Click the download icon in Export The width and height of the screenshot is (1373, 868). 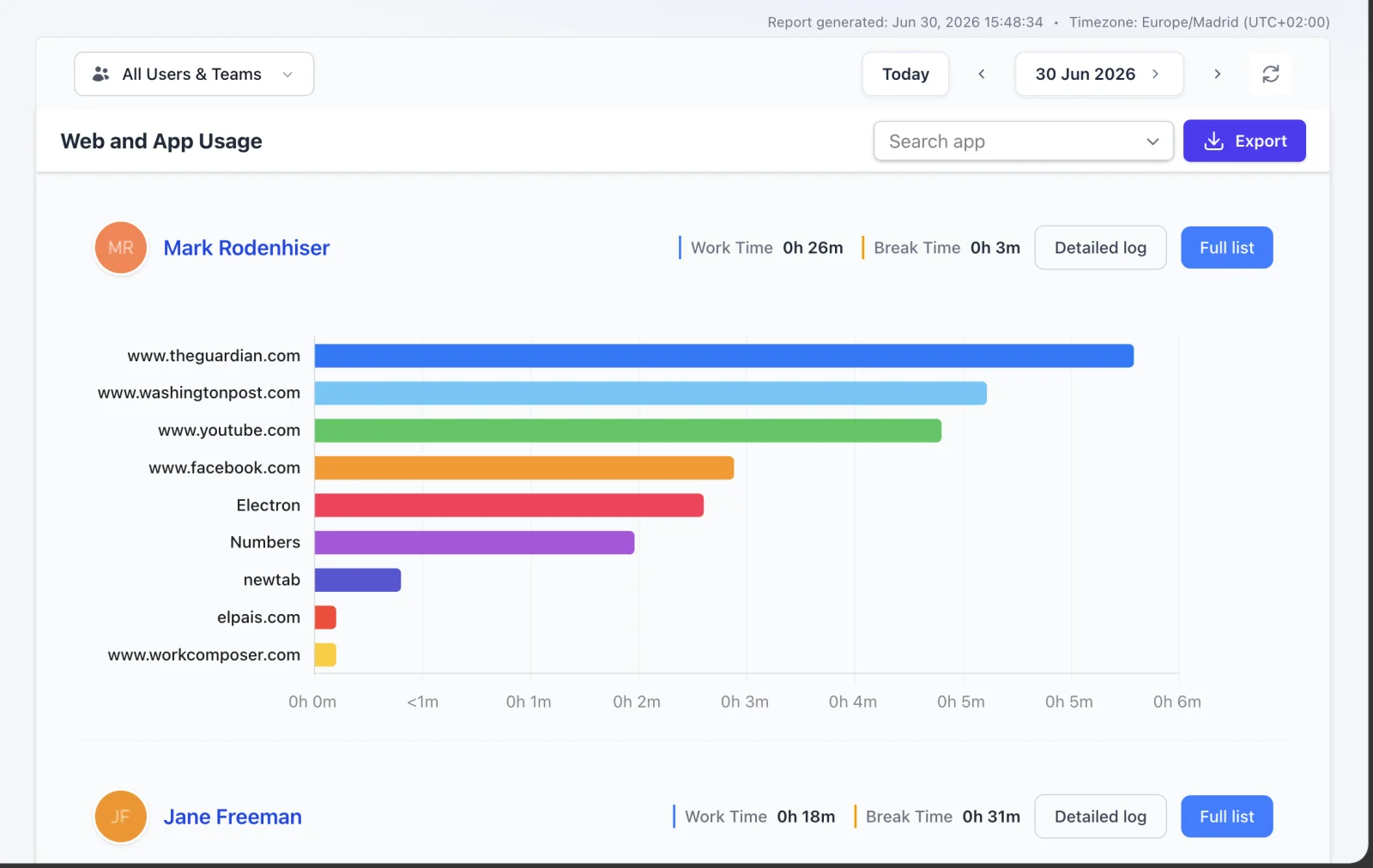(1213, 141)
